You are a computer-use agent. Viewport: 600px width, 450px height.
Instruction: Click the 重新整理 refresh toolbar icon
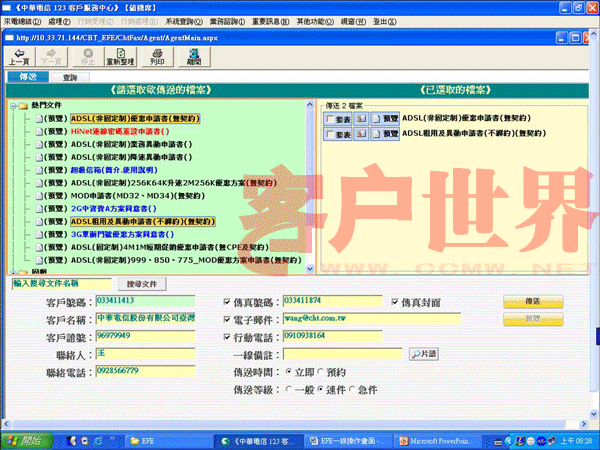[121, 55]
